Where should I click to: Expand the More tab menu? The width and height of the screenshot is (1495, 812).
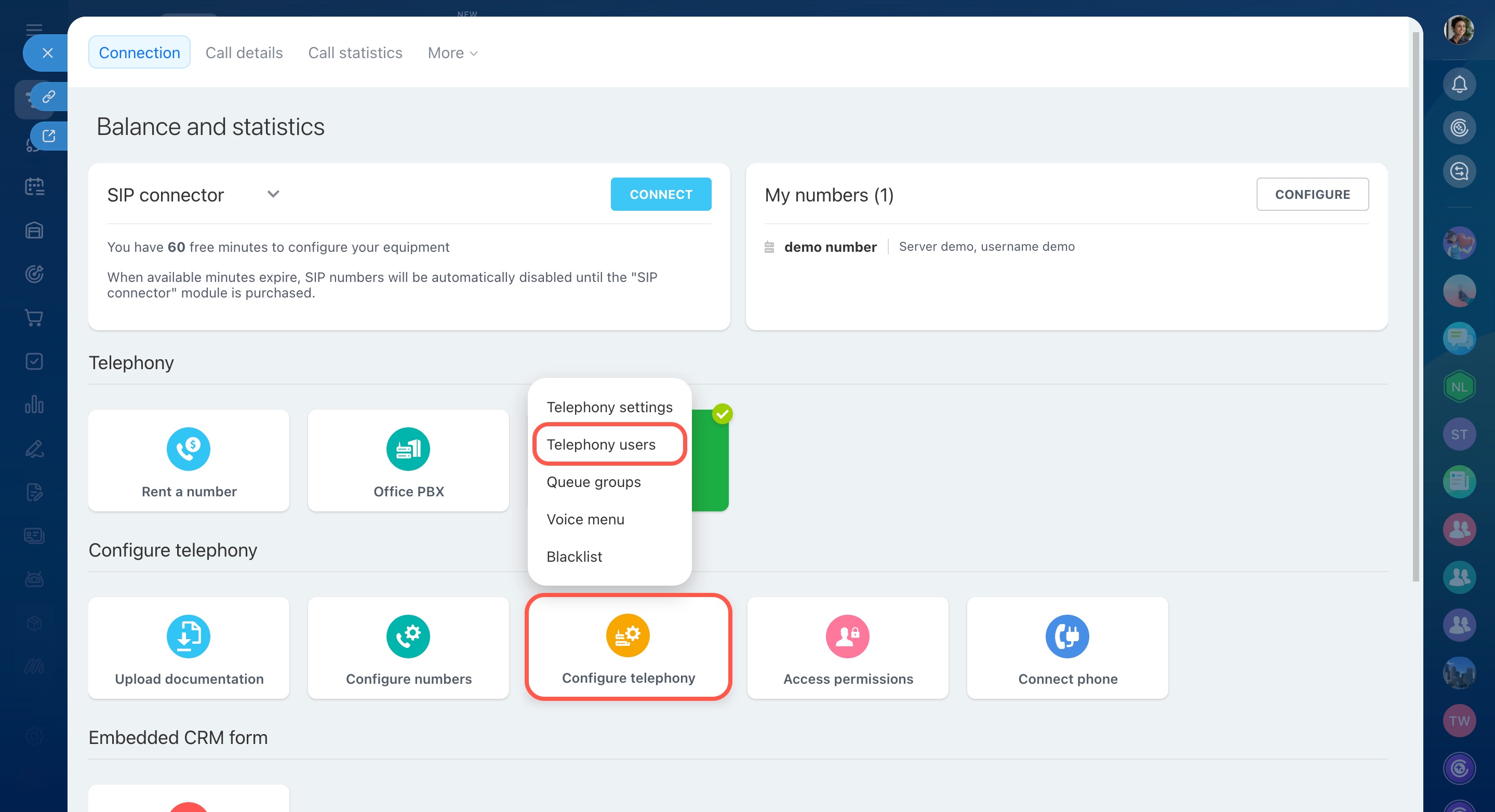pyautogui.click(x=452, y=53)
